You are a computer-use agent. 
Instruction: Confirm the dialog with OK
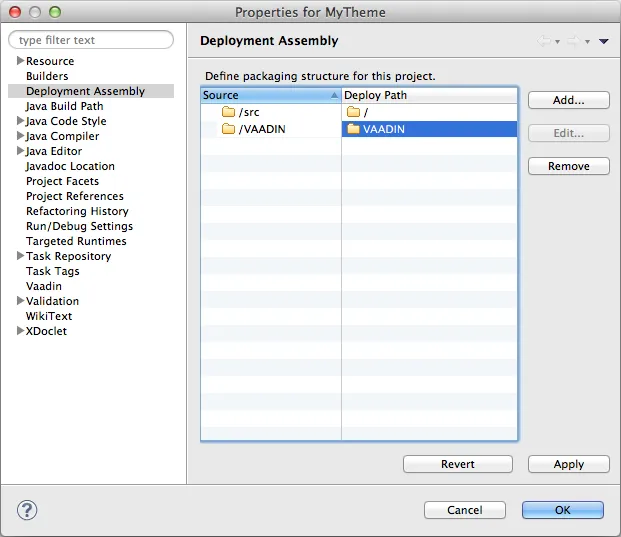563,510
